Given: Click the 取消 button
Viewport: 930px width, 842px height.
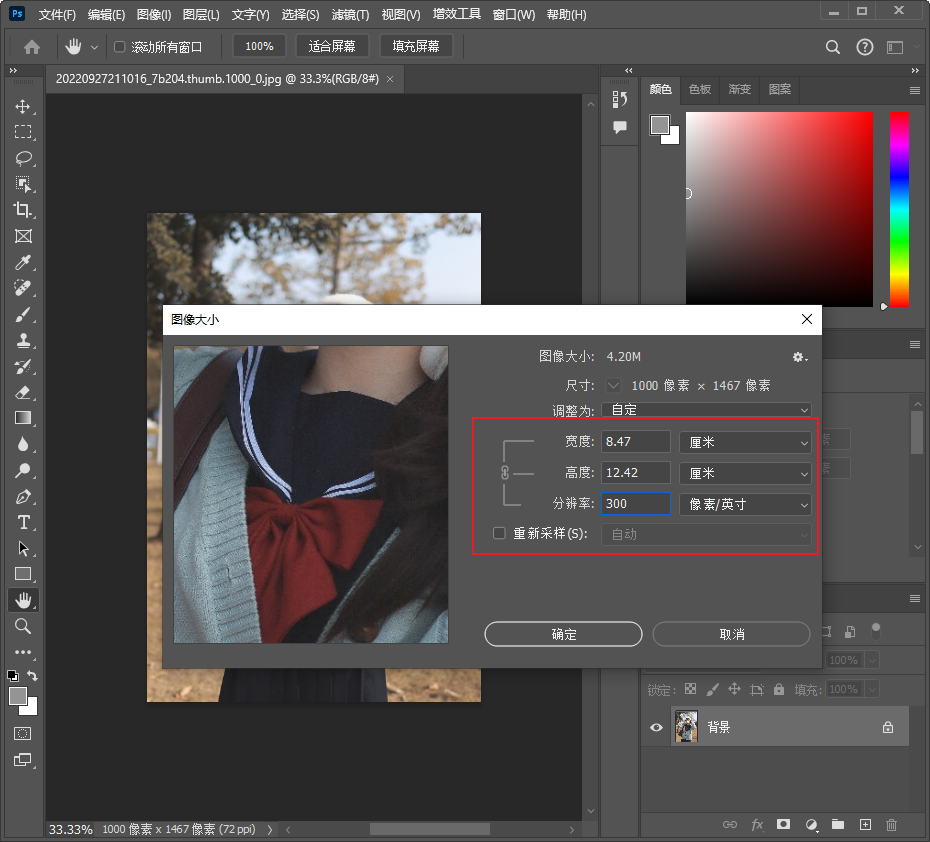Looking at the screenshot, I should point(731,634).
